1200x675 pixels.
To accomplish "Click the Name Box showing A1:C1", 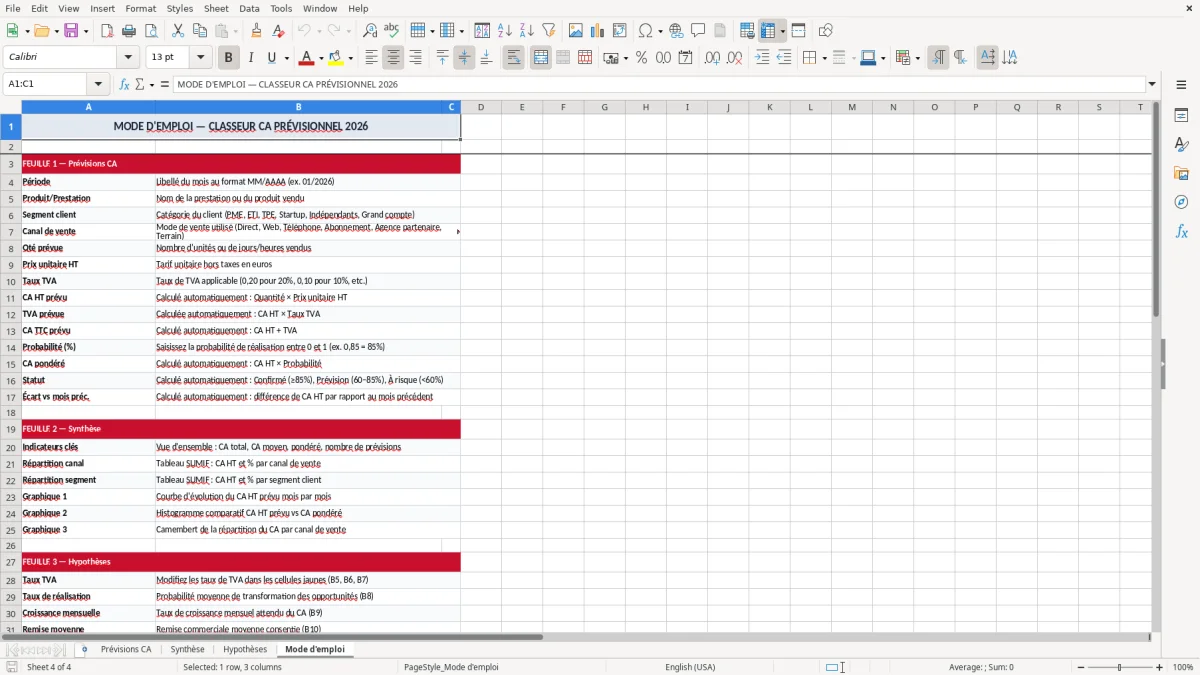I will point(46,85).
